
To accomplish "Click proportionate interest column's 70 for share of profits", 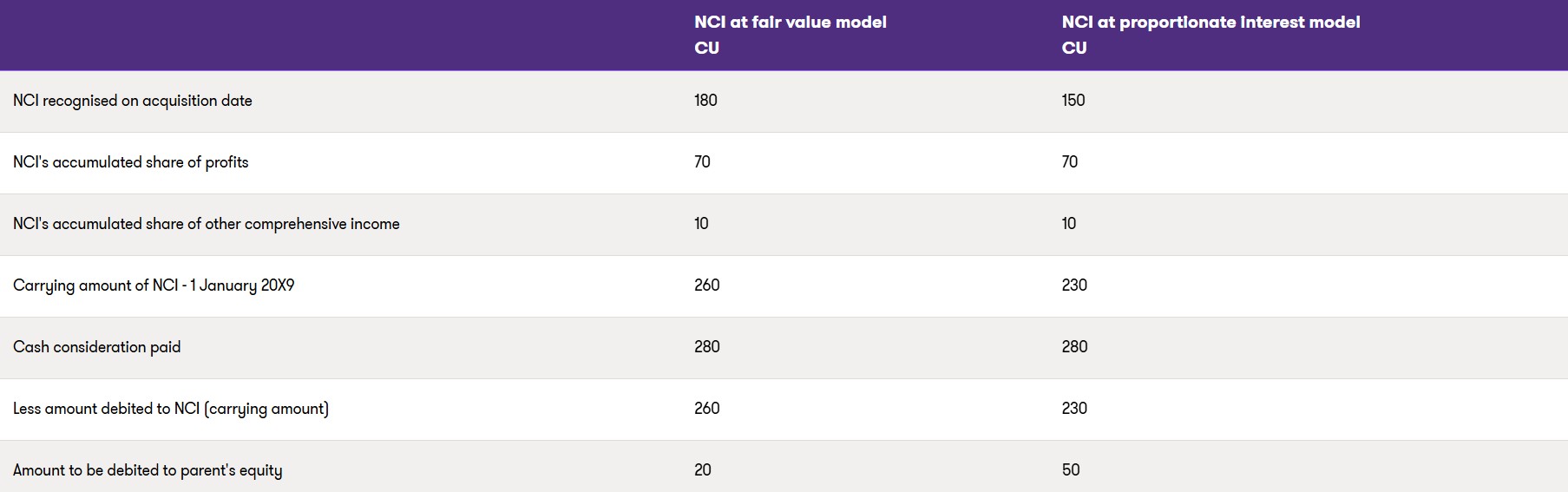I will (x=1070, y=162).
